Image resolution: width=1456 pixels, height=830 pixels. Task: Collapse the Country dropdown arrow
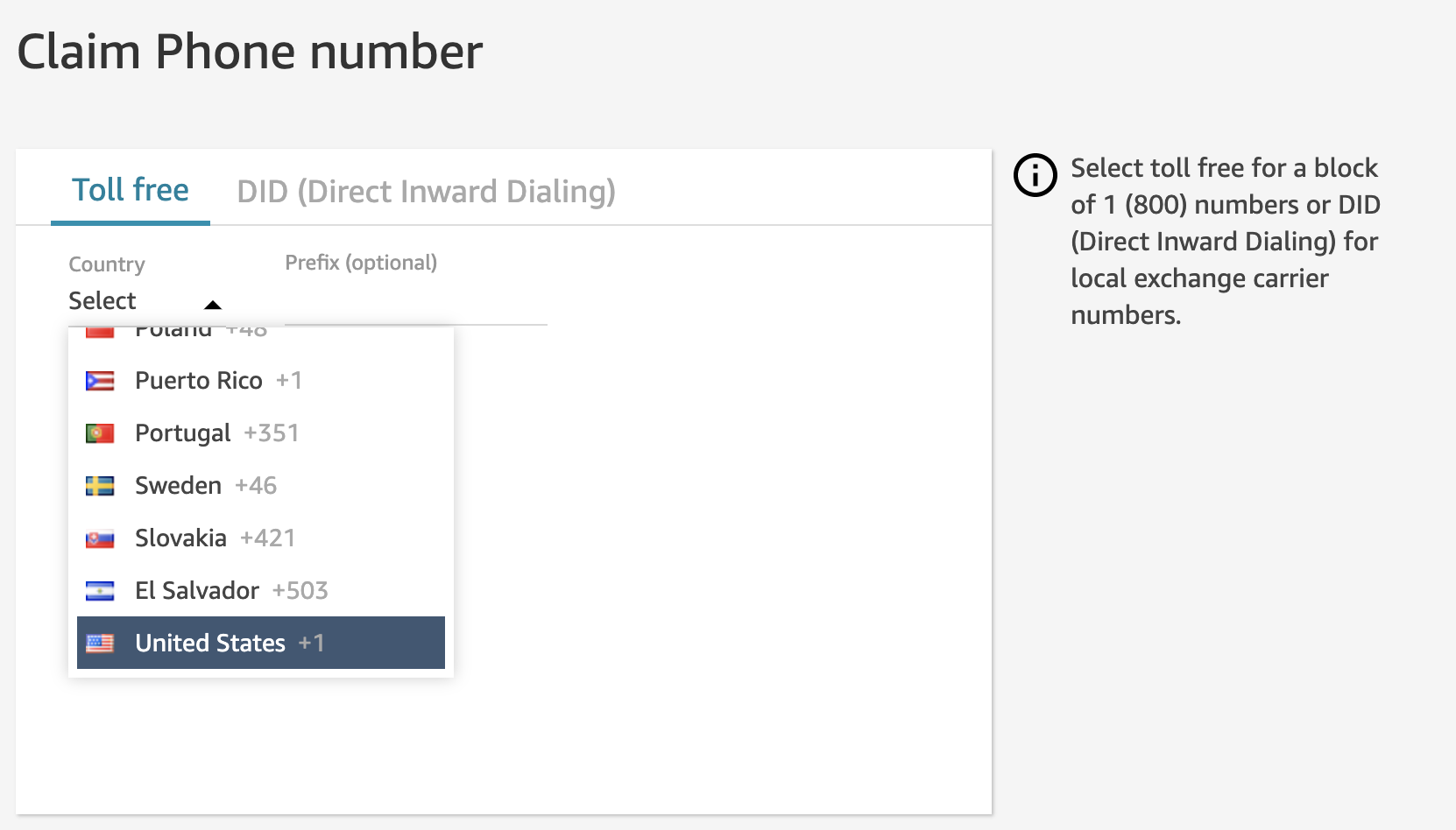[212, 305]
